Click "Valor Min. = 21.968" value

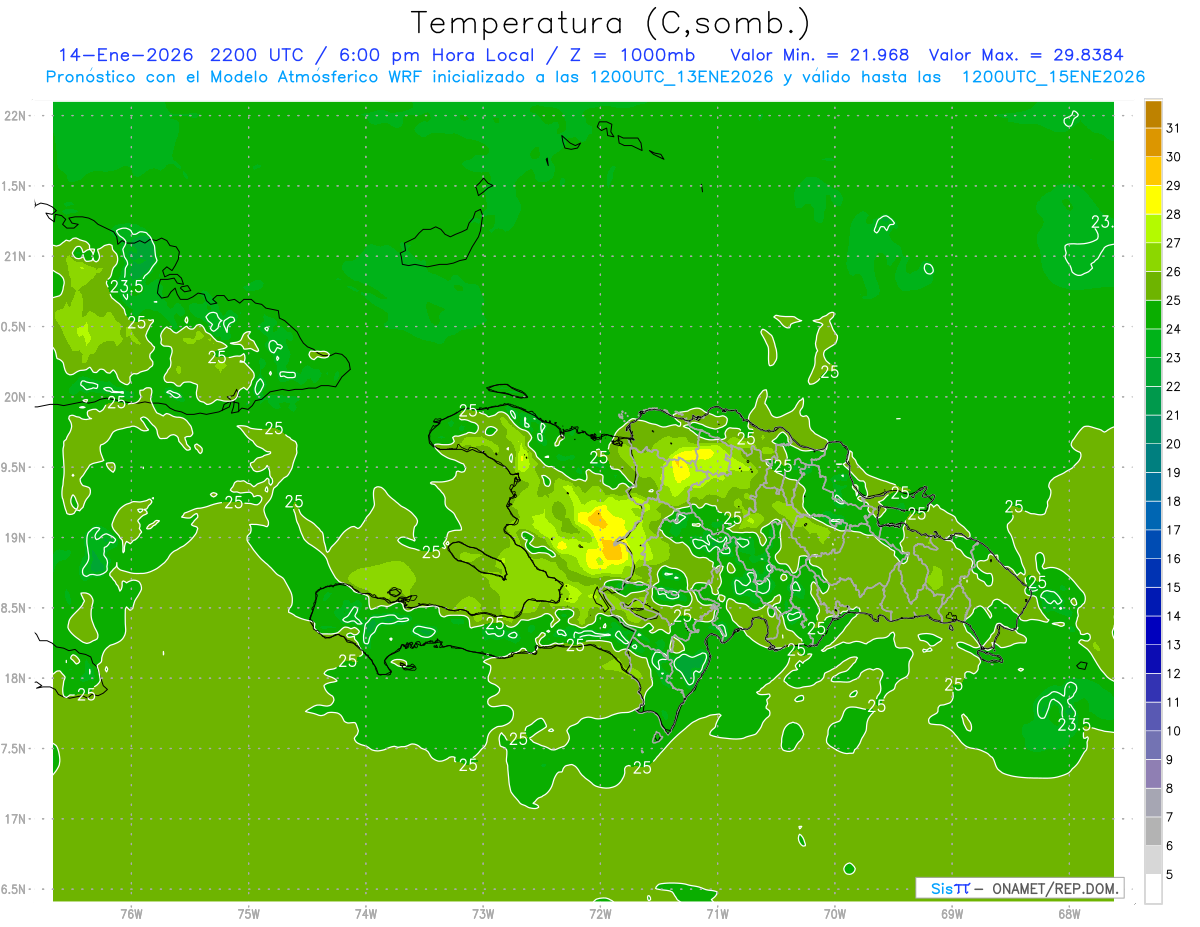[820, 55]
